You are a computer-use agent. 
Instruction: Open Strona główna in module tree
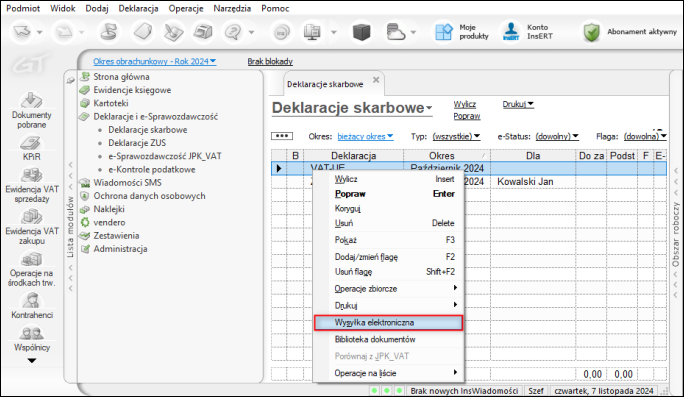(121, 77)
